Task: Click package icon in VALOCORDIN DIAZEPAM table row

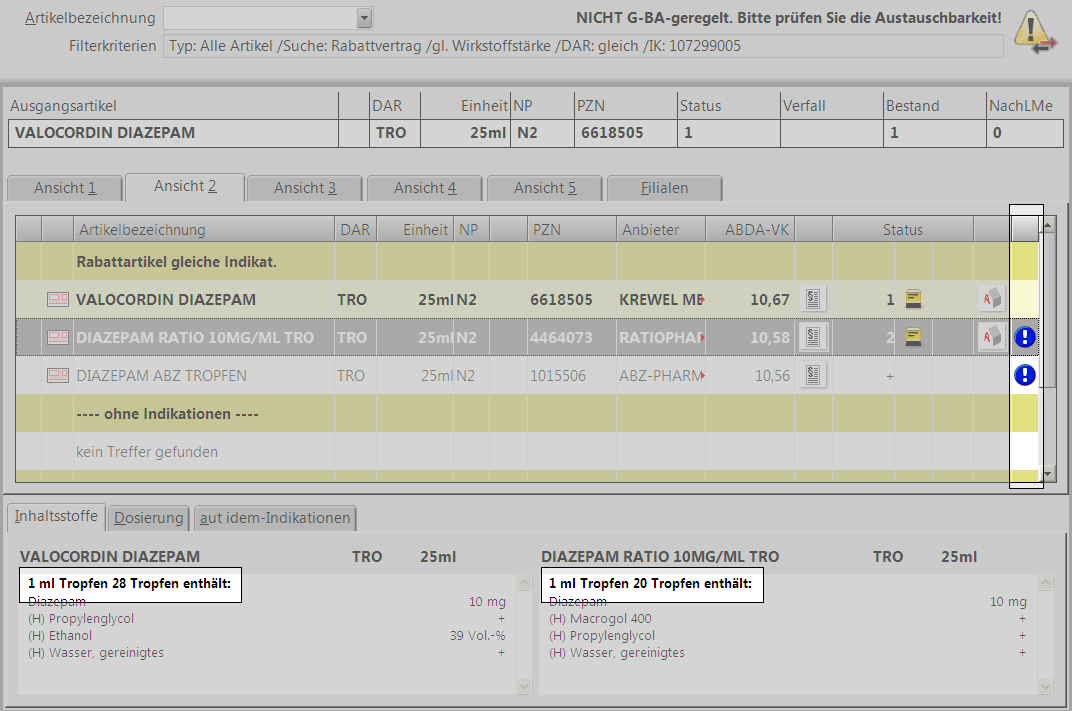Action: [991, 299]
